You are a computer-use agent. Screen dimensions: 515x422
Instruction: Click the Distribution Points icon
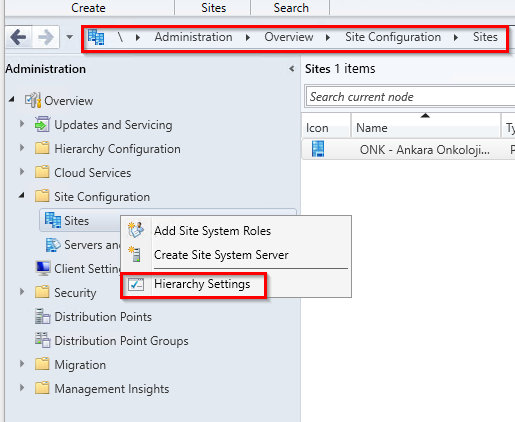point(42,316)
